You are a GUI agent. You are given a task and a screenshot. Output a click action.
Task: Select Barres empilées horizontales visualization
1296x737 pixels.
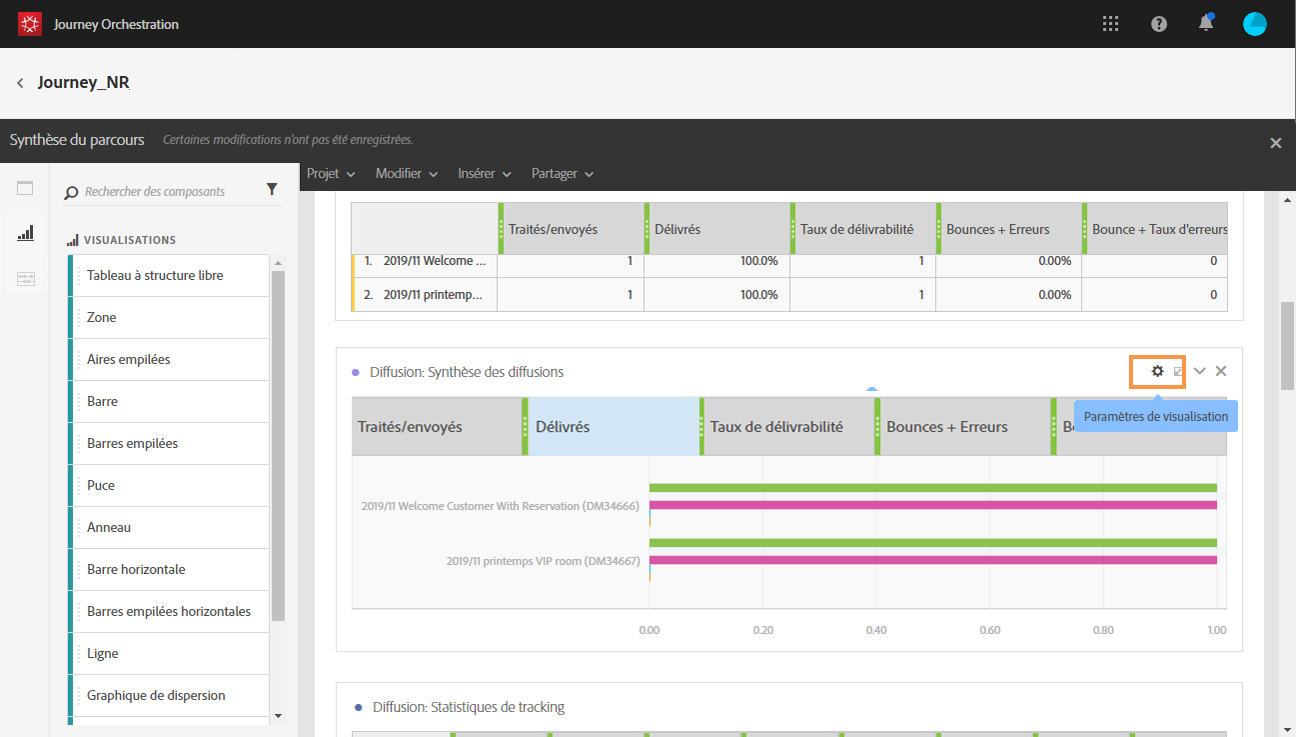point(169,611)
